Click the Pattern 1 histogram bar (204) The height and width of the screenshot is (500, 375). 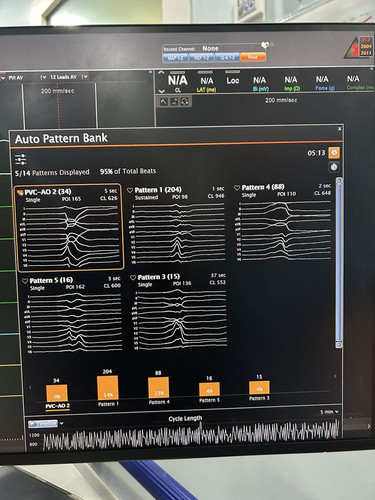(x=107, y=388)
